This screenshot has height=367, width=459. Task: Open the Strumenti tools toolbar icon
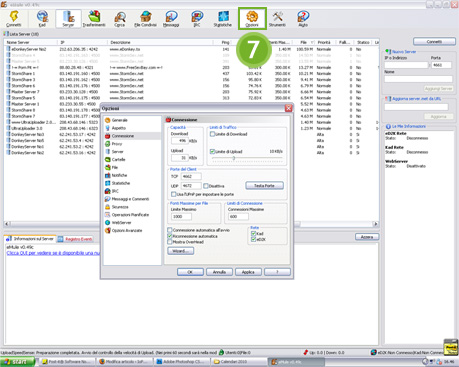click(x=277, y=19)
